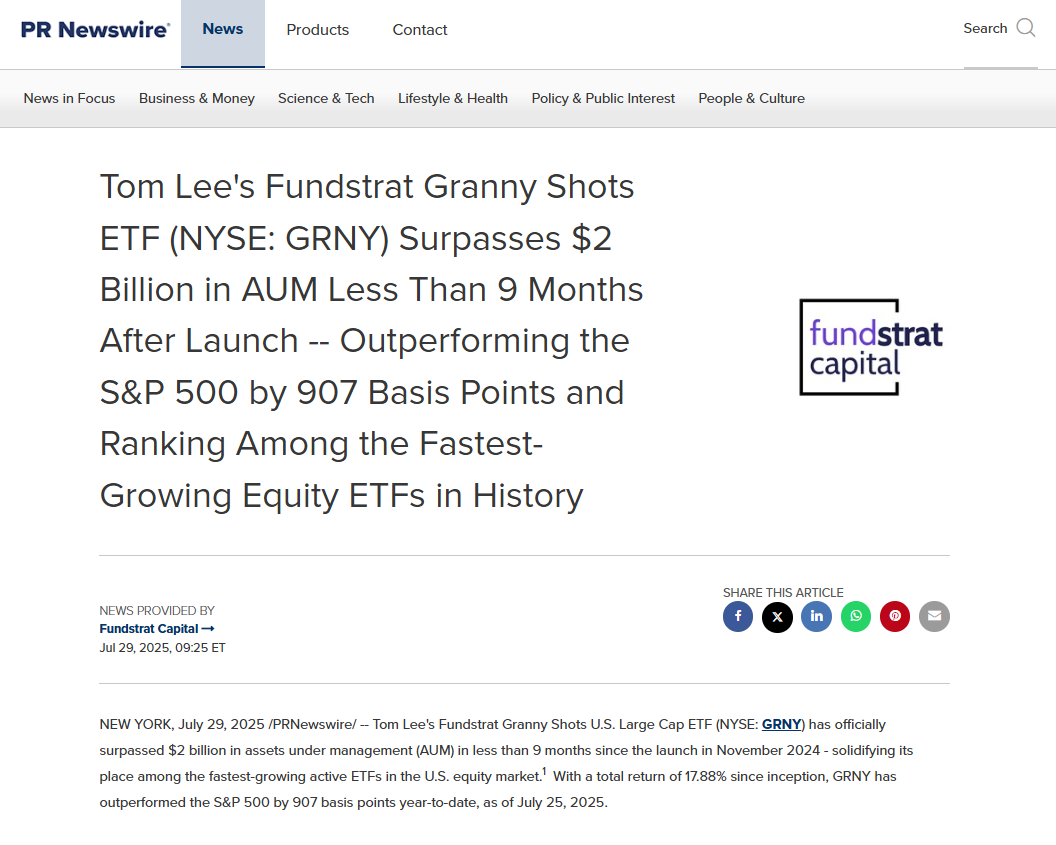Click the GRNY ticker link
Viewport: 1056px width, 845px height.
781,724
